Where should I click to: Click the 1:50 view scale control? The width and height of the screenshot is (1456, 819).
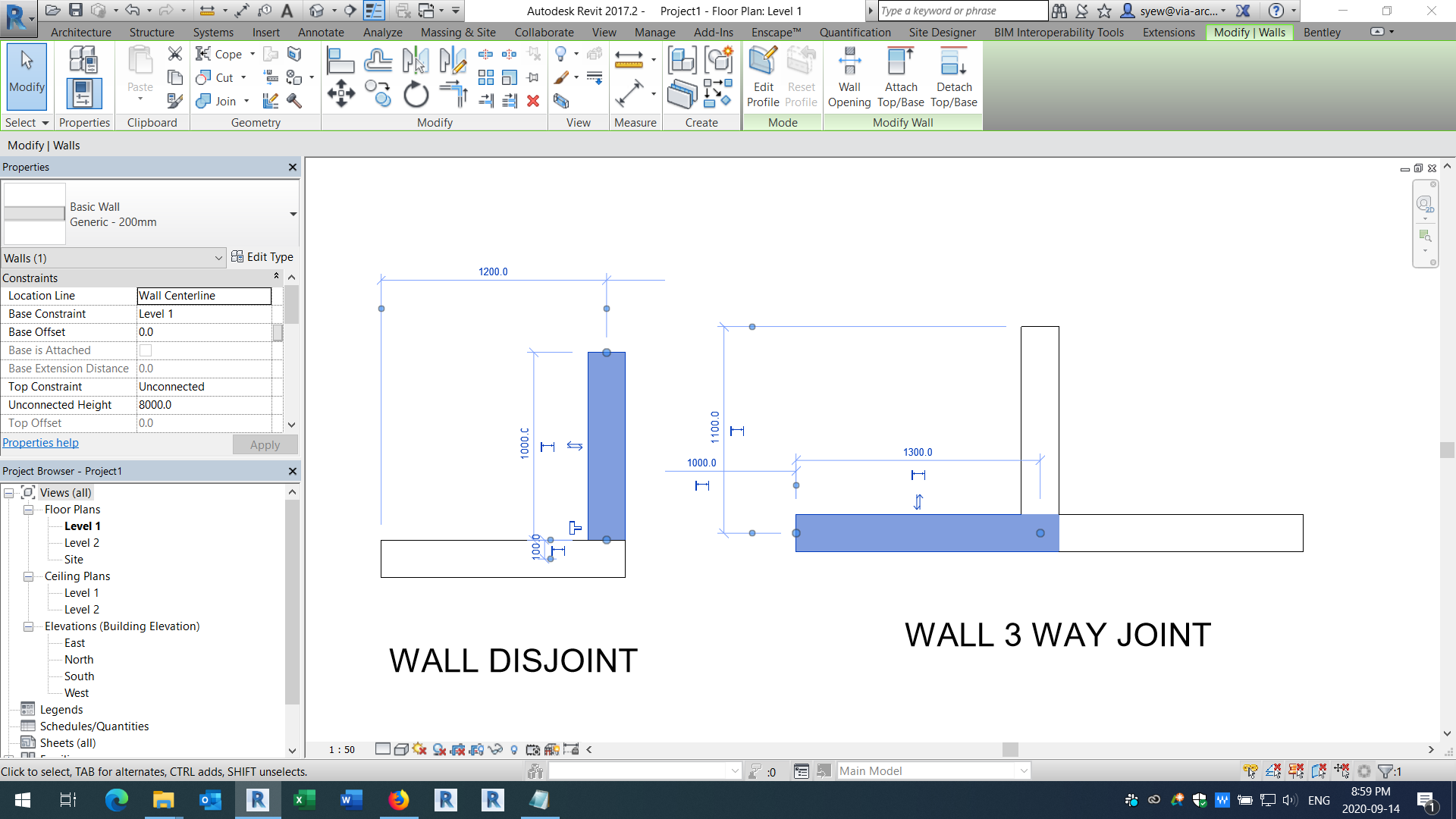[x=341, y=749]
